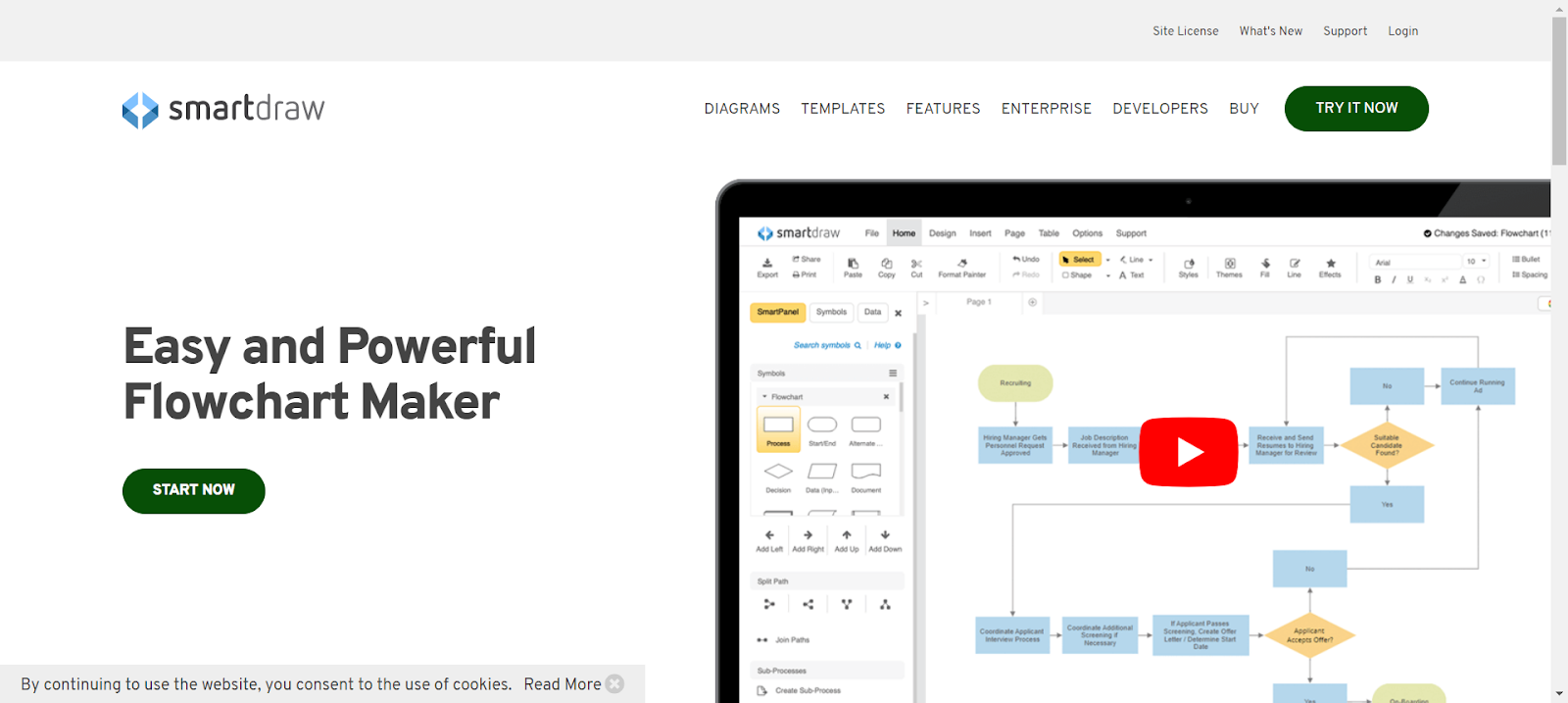Open the Arial font box in the preview
This screenshot has height=703, width=1568.
1415,262
